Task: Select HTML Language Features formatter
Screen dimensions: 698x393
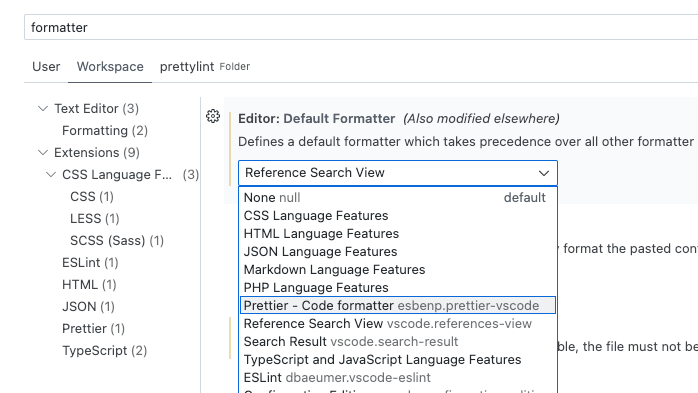Action: point(398,234)
